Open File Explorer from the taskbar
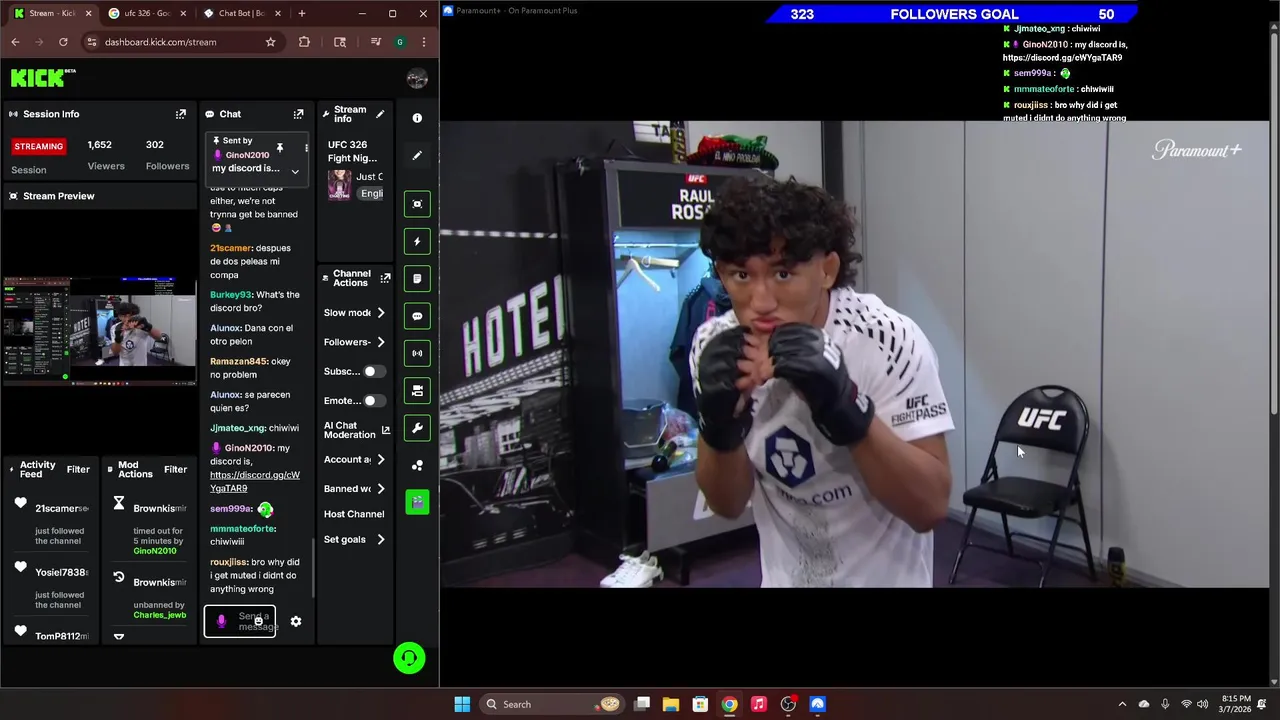1280x720 pixels. point(671,704)
